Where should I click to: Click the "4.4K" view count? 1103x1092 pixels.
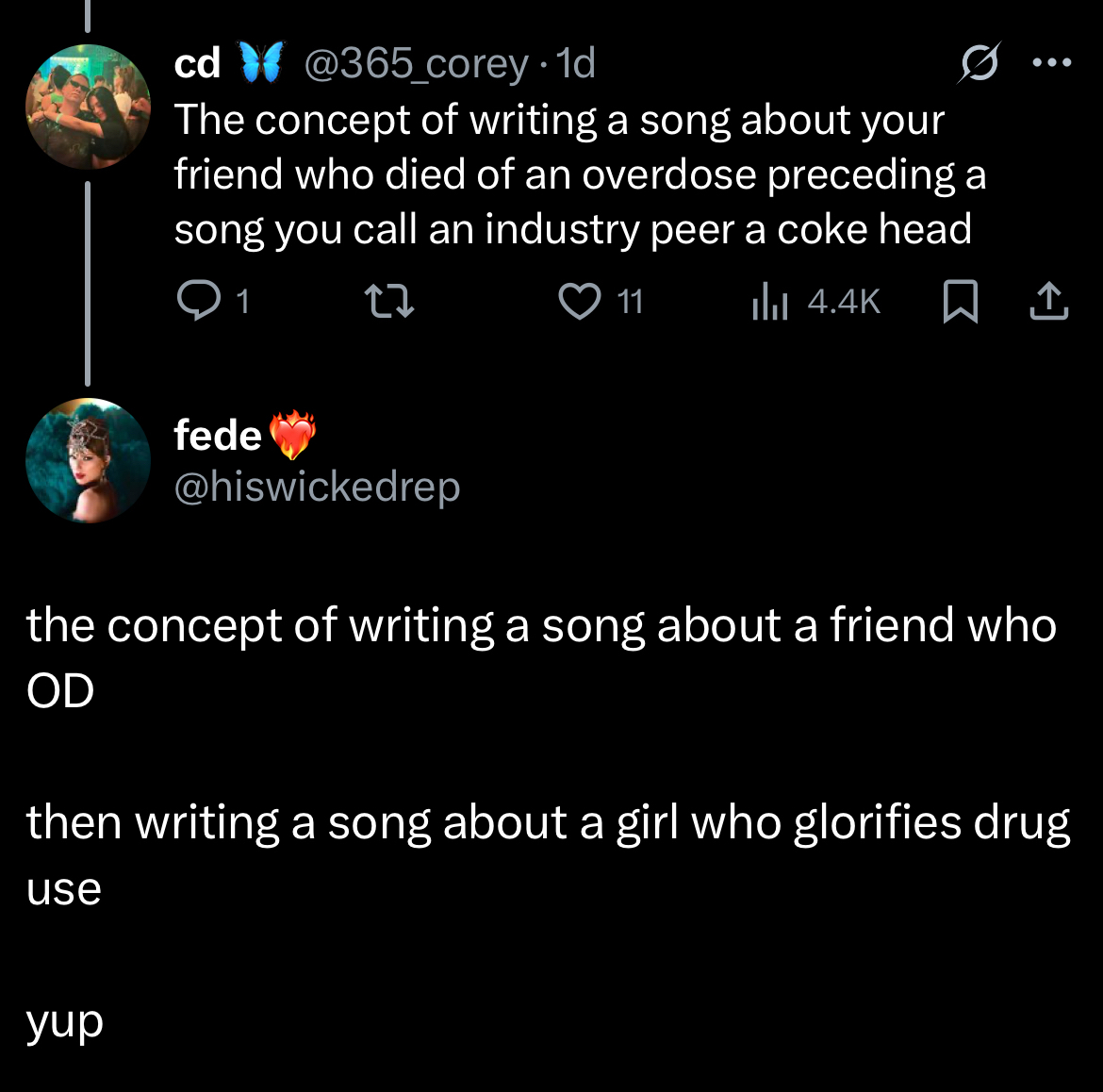[844, 302]
